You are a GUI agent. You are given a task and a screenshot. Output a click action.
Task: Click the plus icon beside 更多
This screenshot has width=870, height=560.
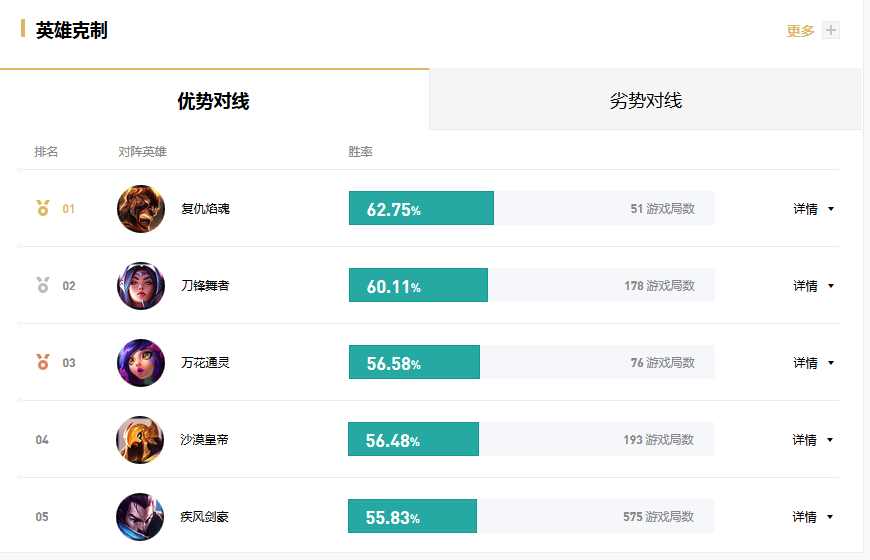[x=830, y=30]
